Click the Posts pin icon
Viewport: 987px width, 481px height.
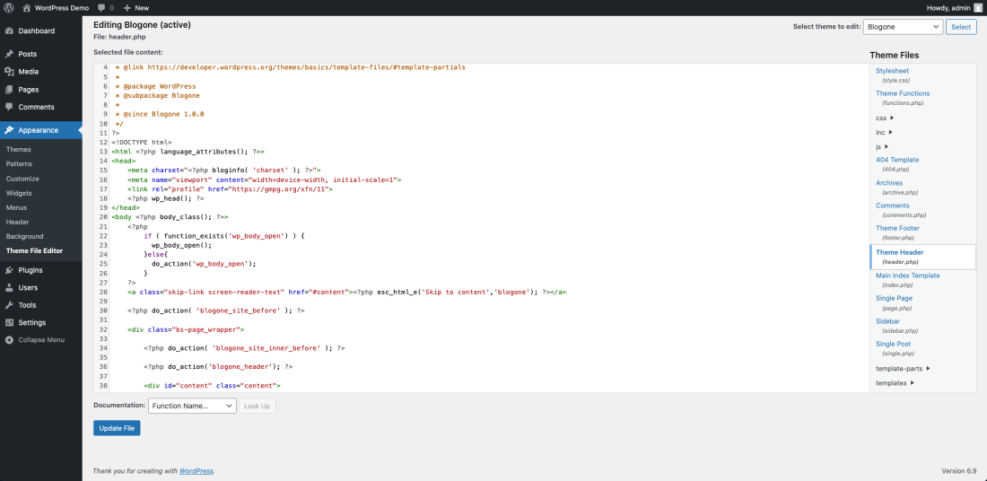[x=9, y=54]
